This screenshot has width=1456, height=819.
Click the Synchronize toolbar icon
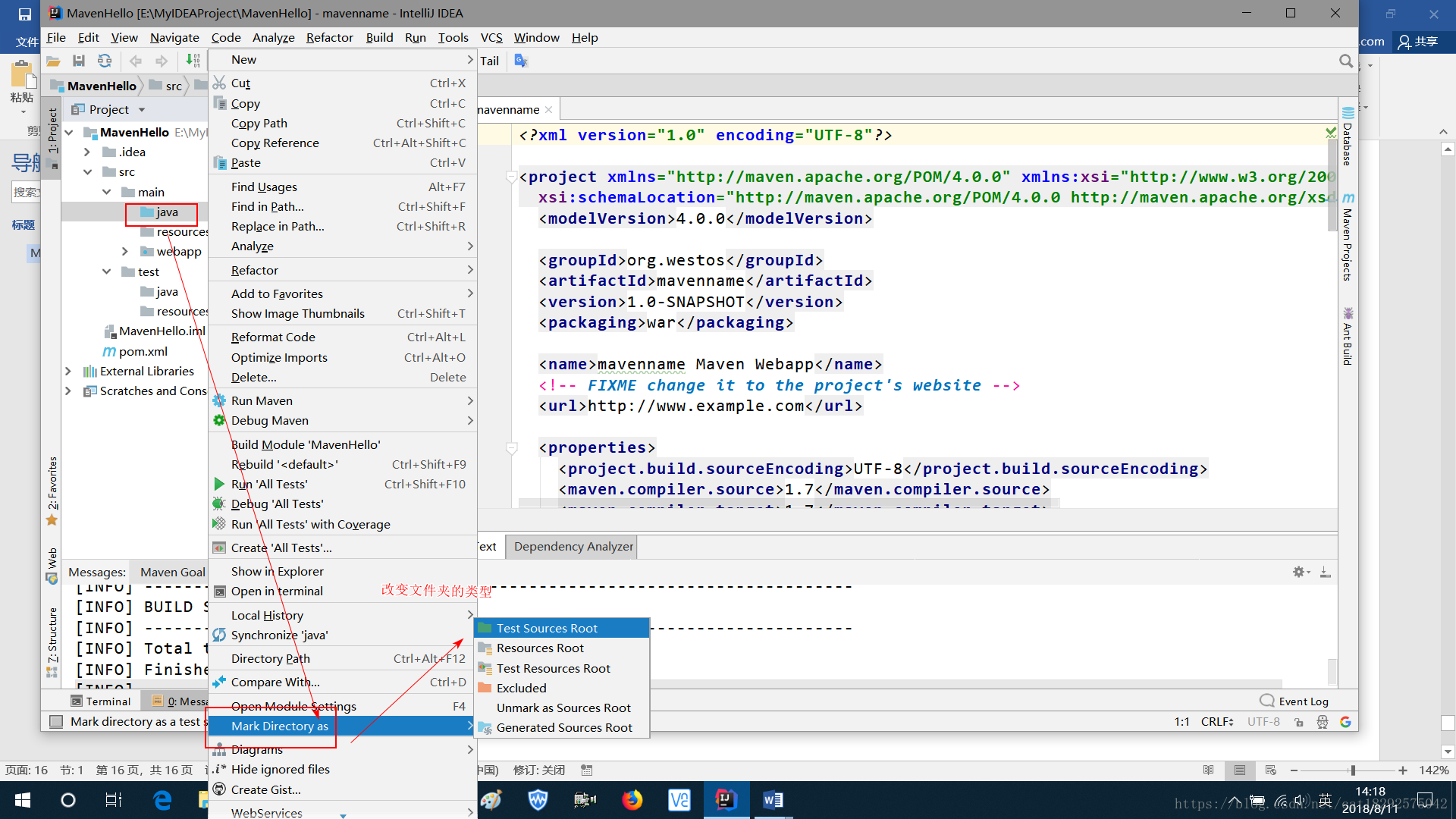105,61
